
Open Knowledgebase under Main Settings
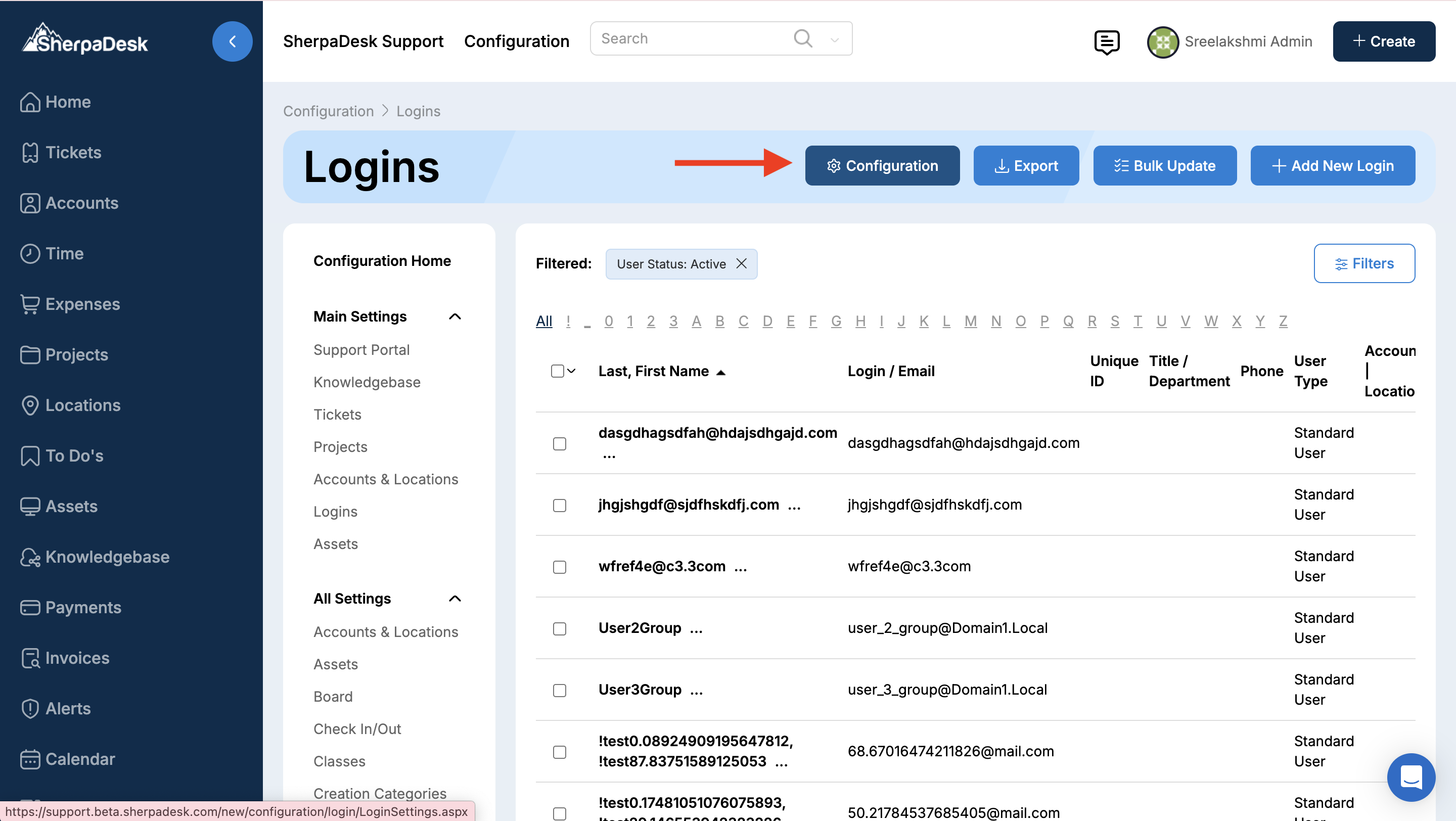point(367,382)
